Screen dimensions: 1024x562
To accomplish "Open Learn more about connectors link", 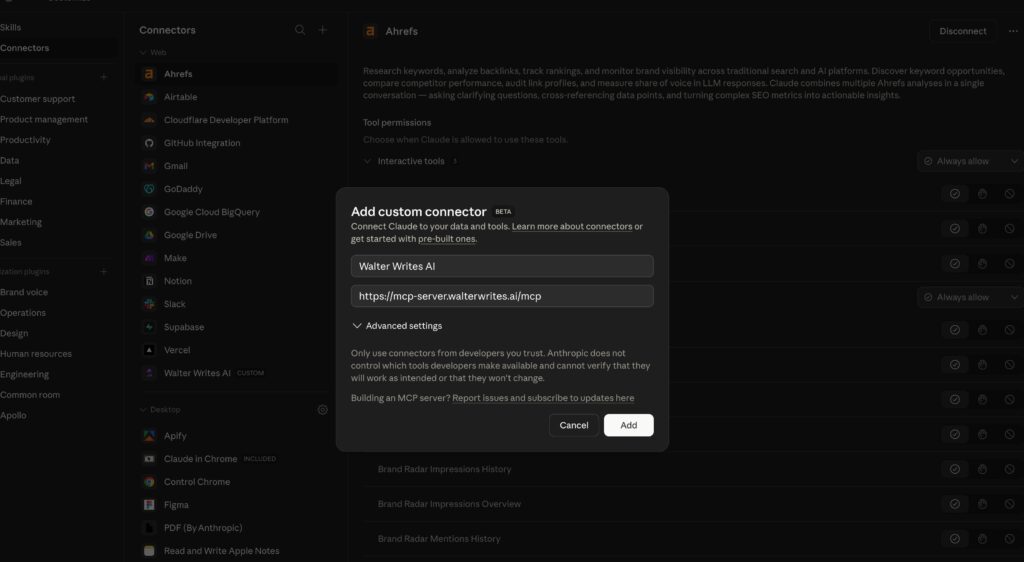I will point(572,226).
